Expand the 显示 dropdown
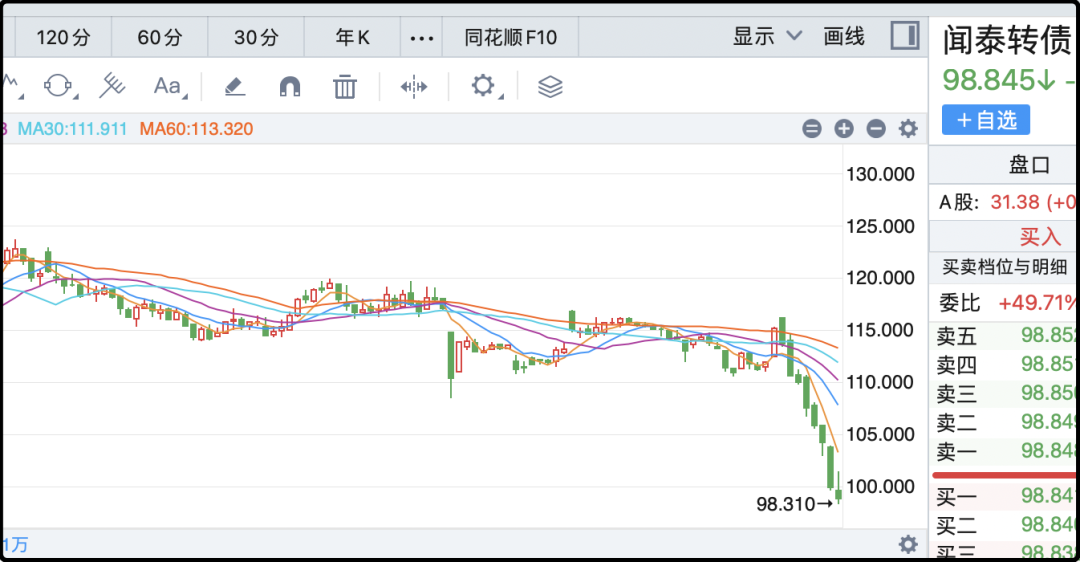This screenshot has width=1080, height=562. coord(767,36)
